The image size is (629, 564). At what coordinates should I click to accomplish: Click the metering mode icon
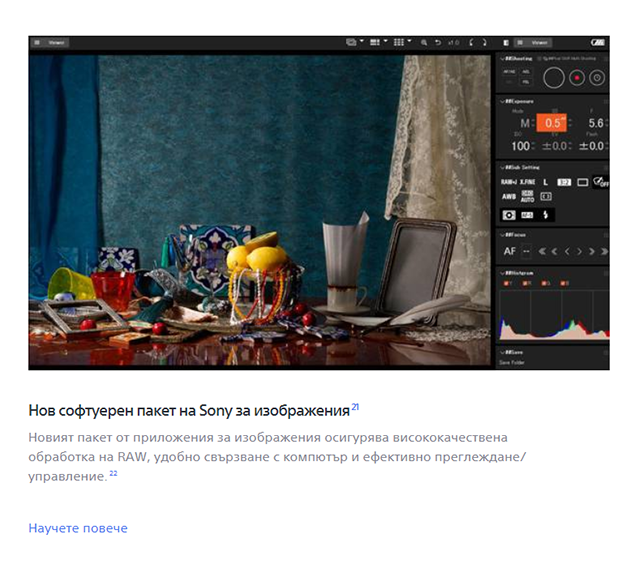tap(509, 215)
